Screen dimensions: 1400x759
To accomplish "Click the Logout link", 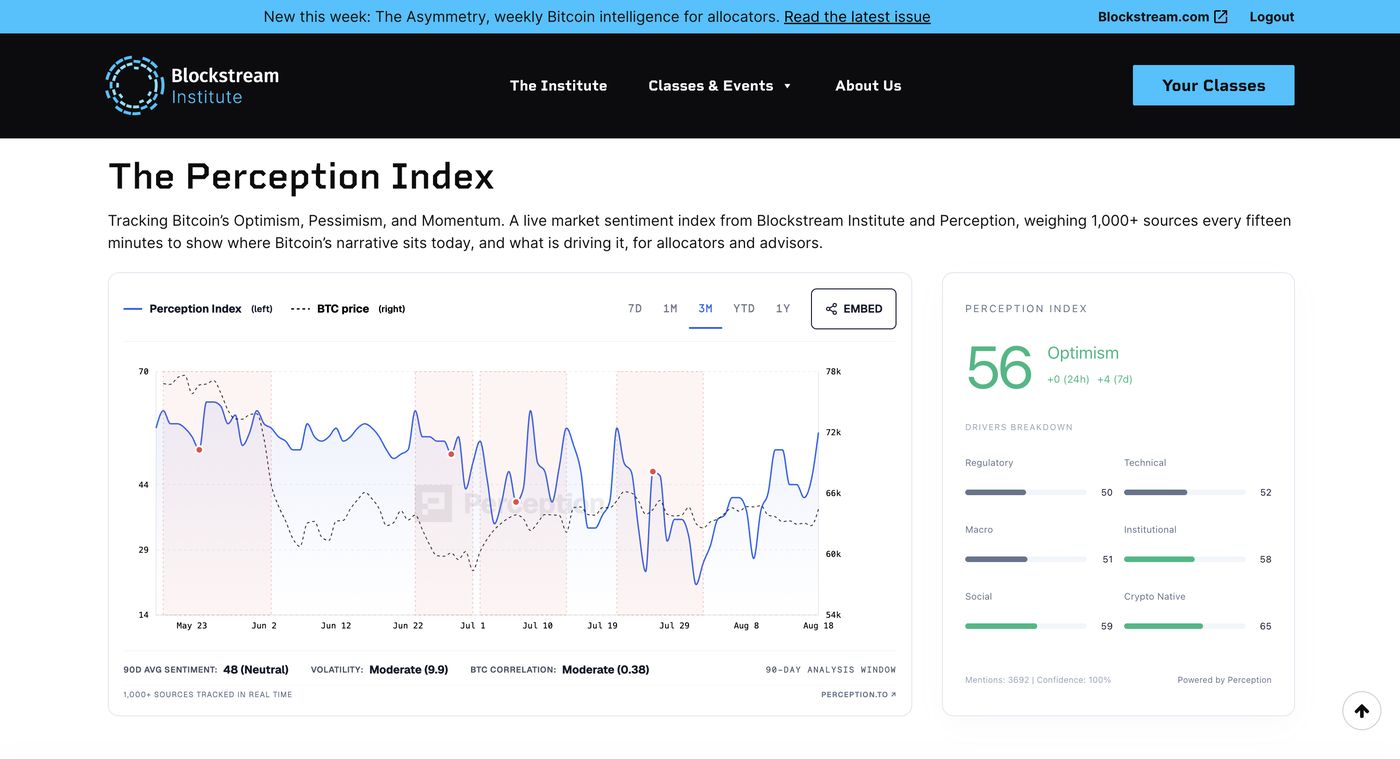I will [1271, 17].
